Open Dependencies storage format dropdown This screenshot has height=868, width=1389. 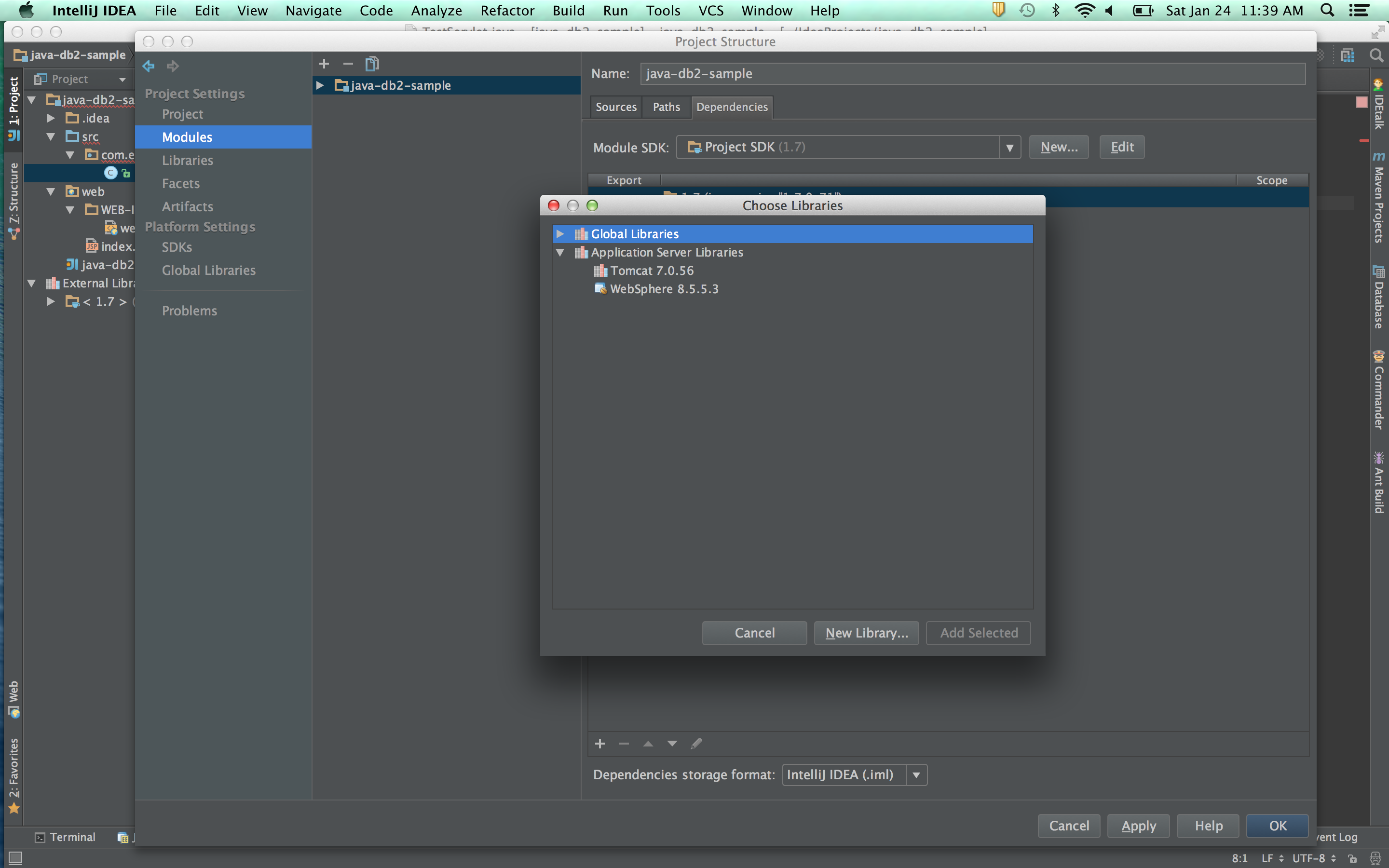(x=915, y=774)
